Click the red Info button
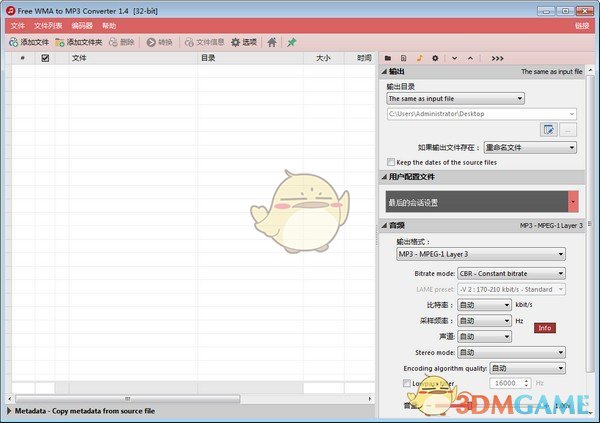 coord(545,328)
